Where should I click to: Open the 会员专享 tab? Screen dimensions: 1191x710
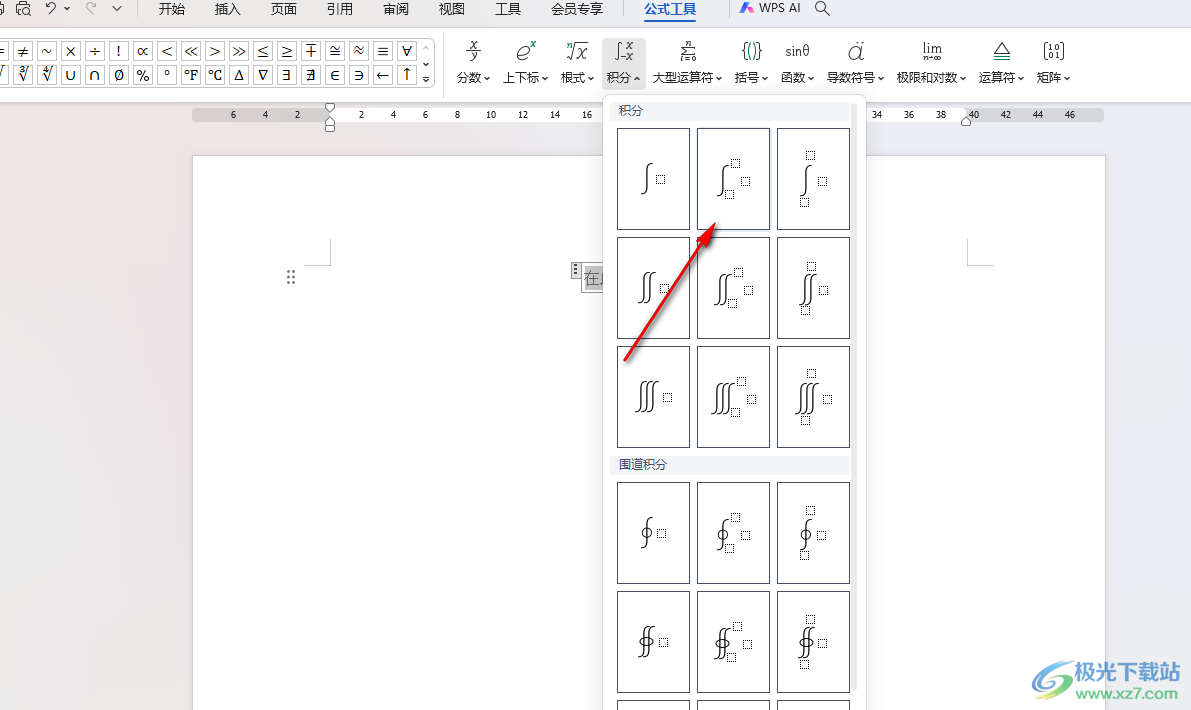[x=577, y=9]
